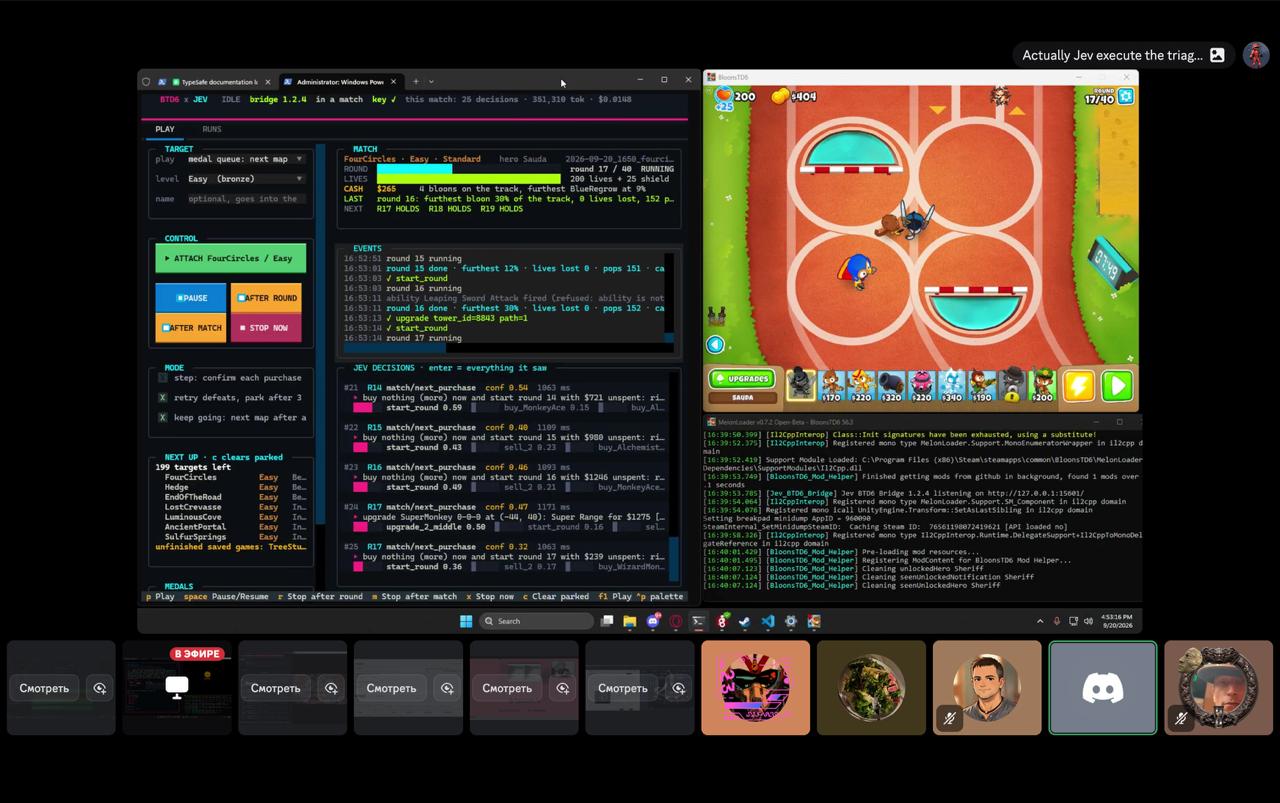The width and height of the screenshot is (1280, 803).
Task: Open the terminal new-tab dropdown chevron
Action: pyautogui.click(x=431, y=82)
